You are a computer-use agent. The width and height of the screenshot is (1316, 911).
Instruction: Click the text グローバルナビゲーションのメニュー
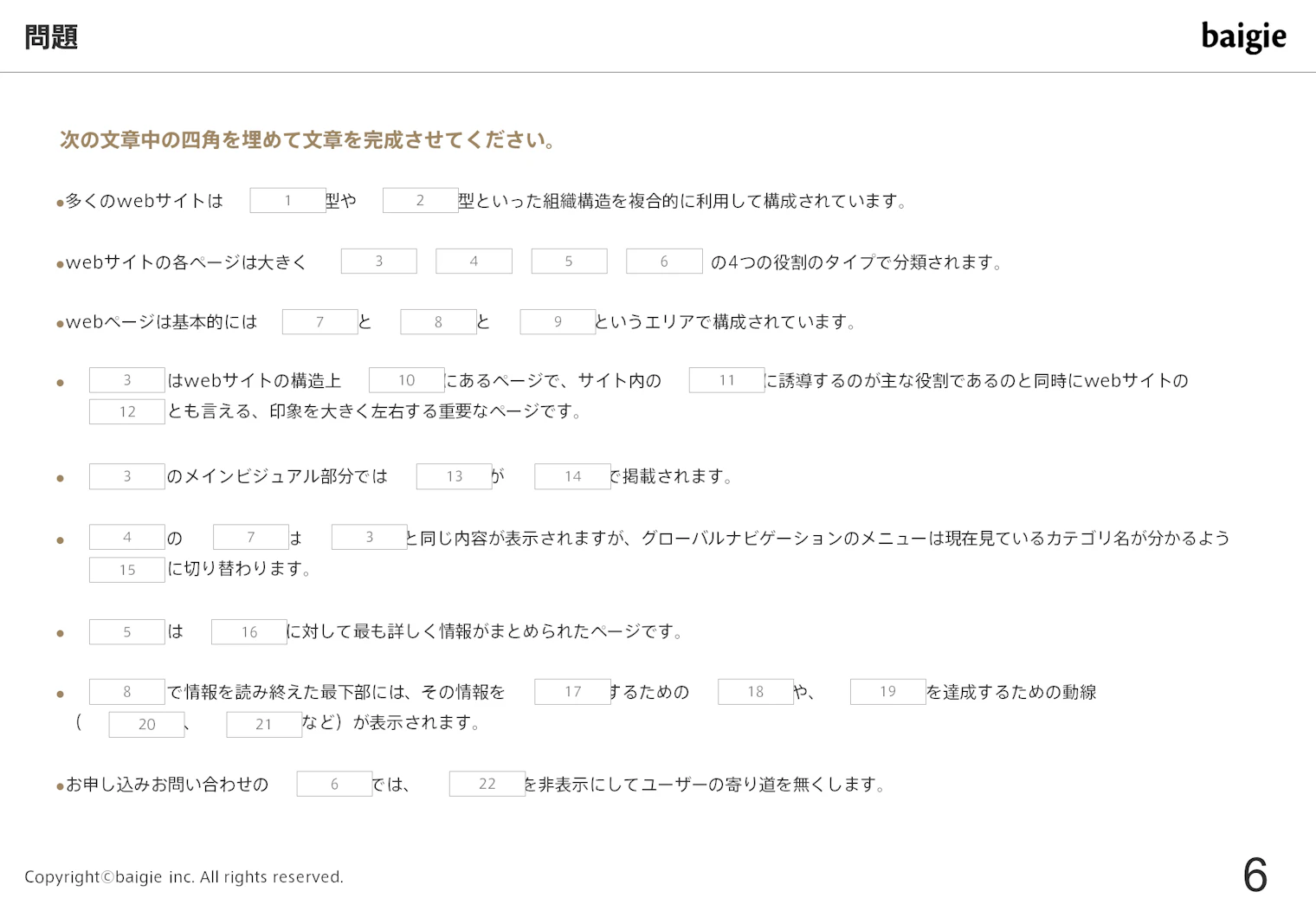[x=784, y=538]
